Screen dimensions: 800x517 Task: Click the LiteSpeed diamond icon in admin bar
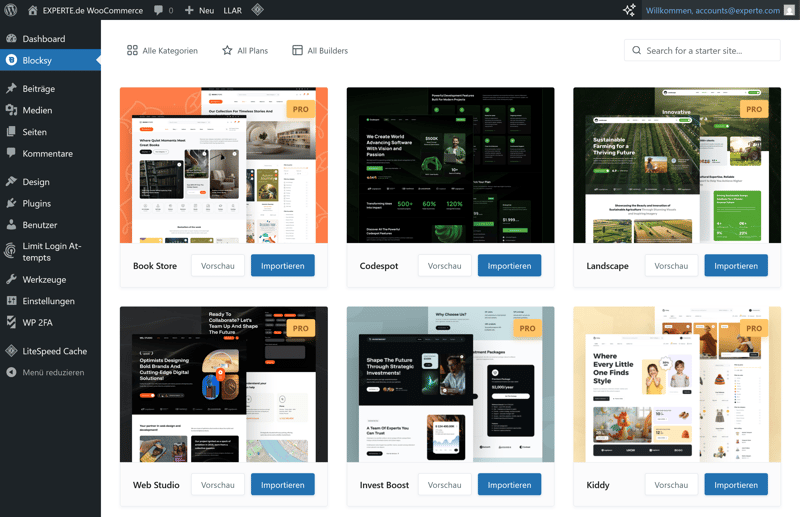click(x=257, y=10)
